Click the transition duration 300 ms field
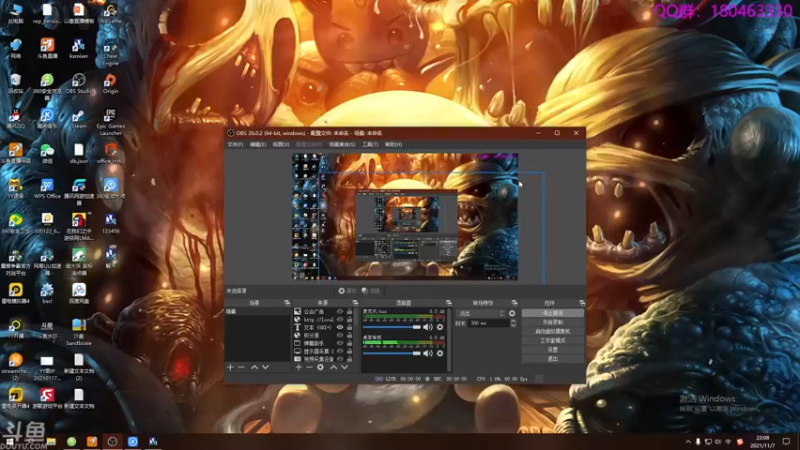Screen dimensions: 800x450 (488, 323)
